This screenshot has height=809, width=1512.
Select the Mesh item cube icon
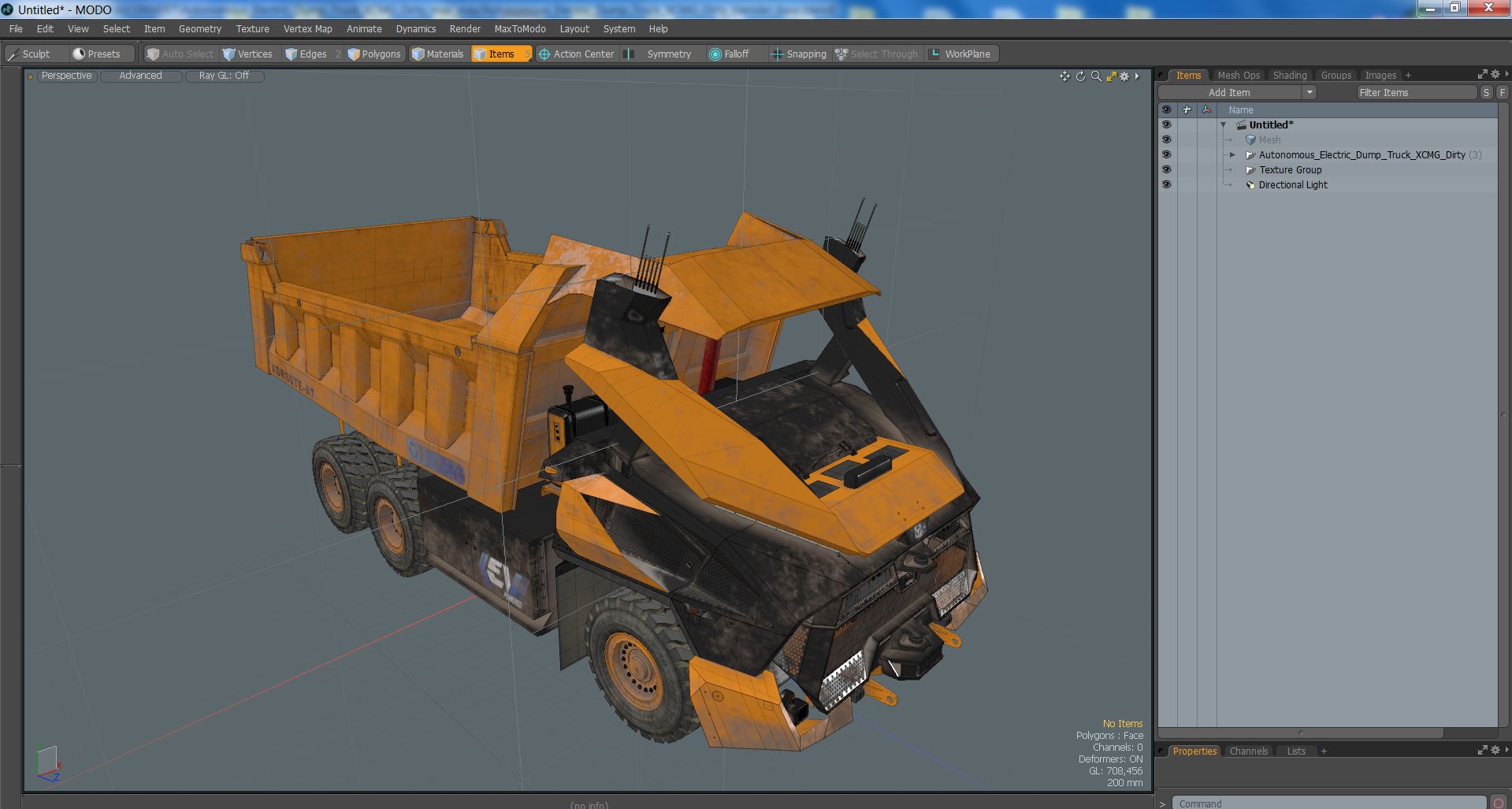click(x=1250, y=140)
